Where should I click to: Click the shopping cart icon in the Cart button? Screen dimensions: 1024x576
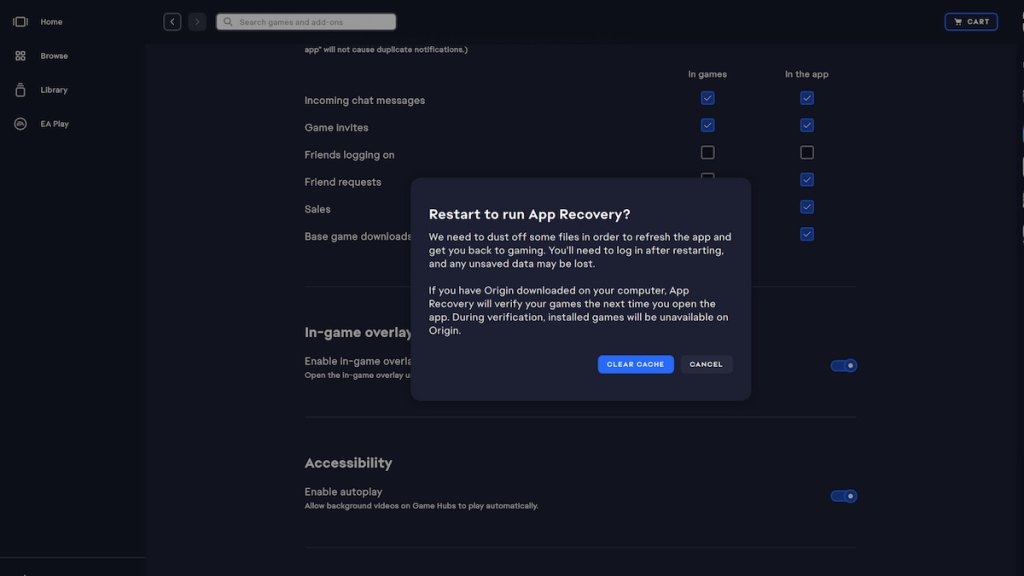click(x=958, y=20)
